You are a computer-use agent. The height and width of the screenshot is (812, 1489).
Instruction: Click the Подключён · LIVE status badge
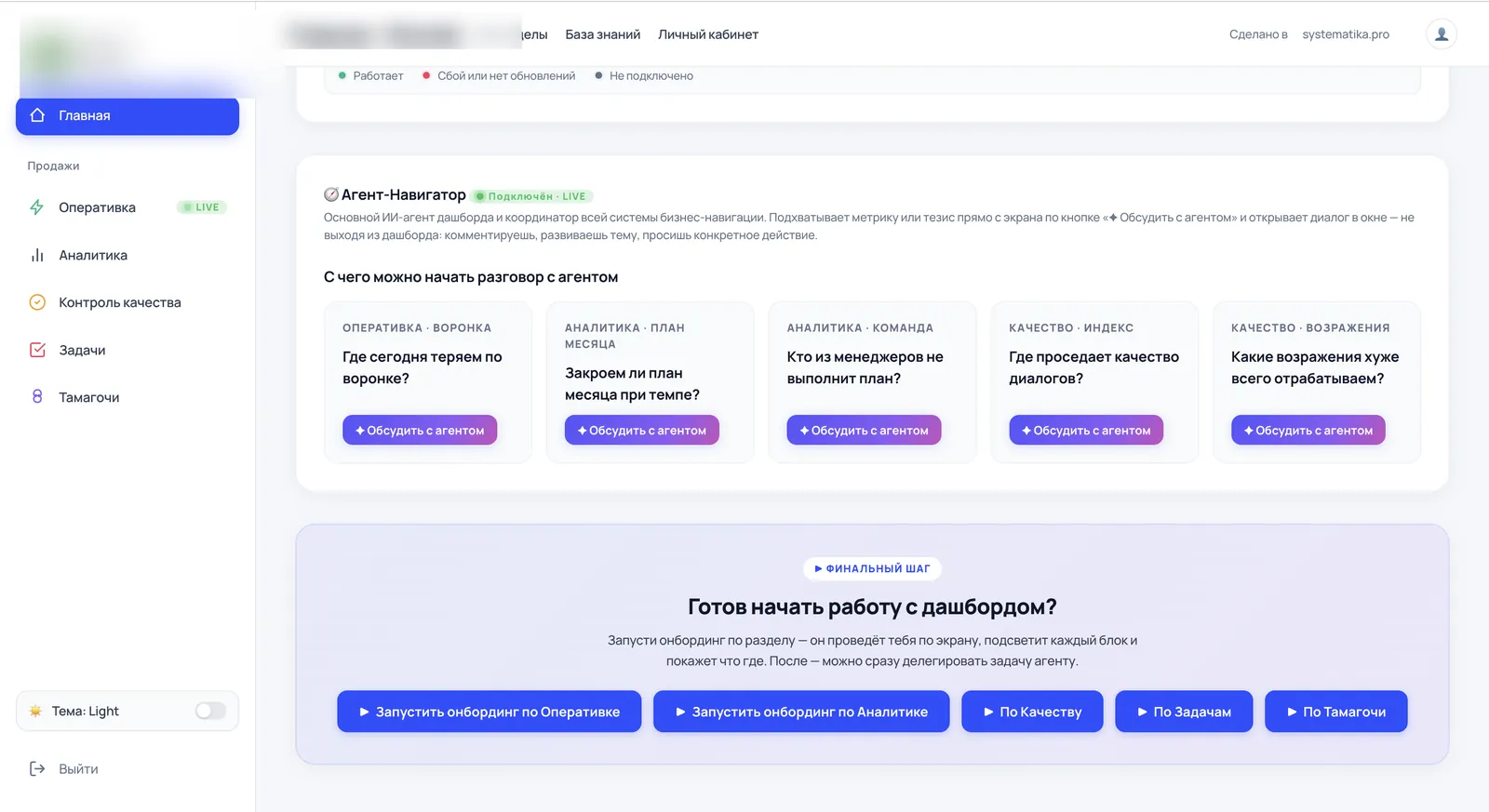pyautogui.click(x=532, y=196)
